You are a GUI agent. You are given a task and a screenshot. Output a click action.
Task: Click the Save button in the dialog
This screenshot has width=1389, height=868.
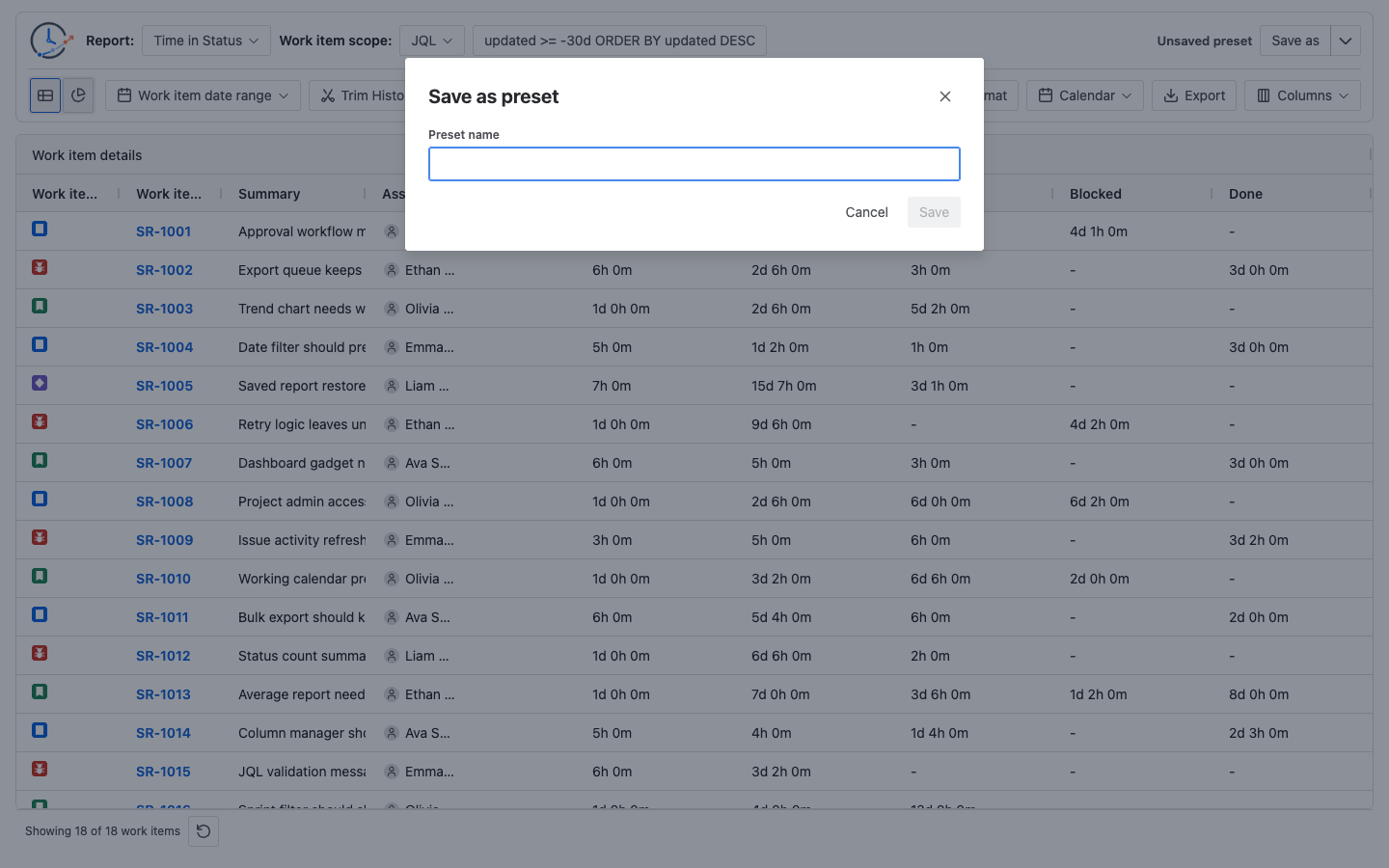(x=934, y=212)
